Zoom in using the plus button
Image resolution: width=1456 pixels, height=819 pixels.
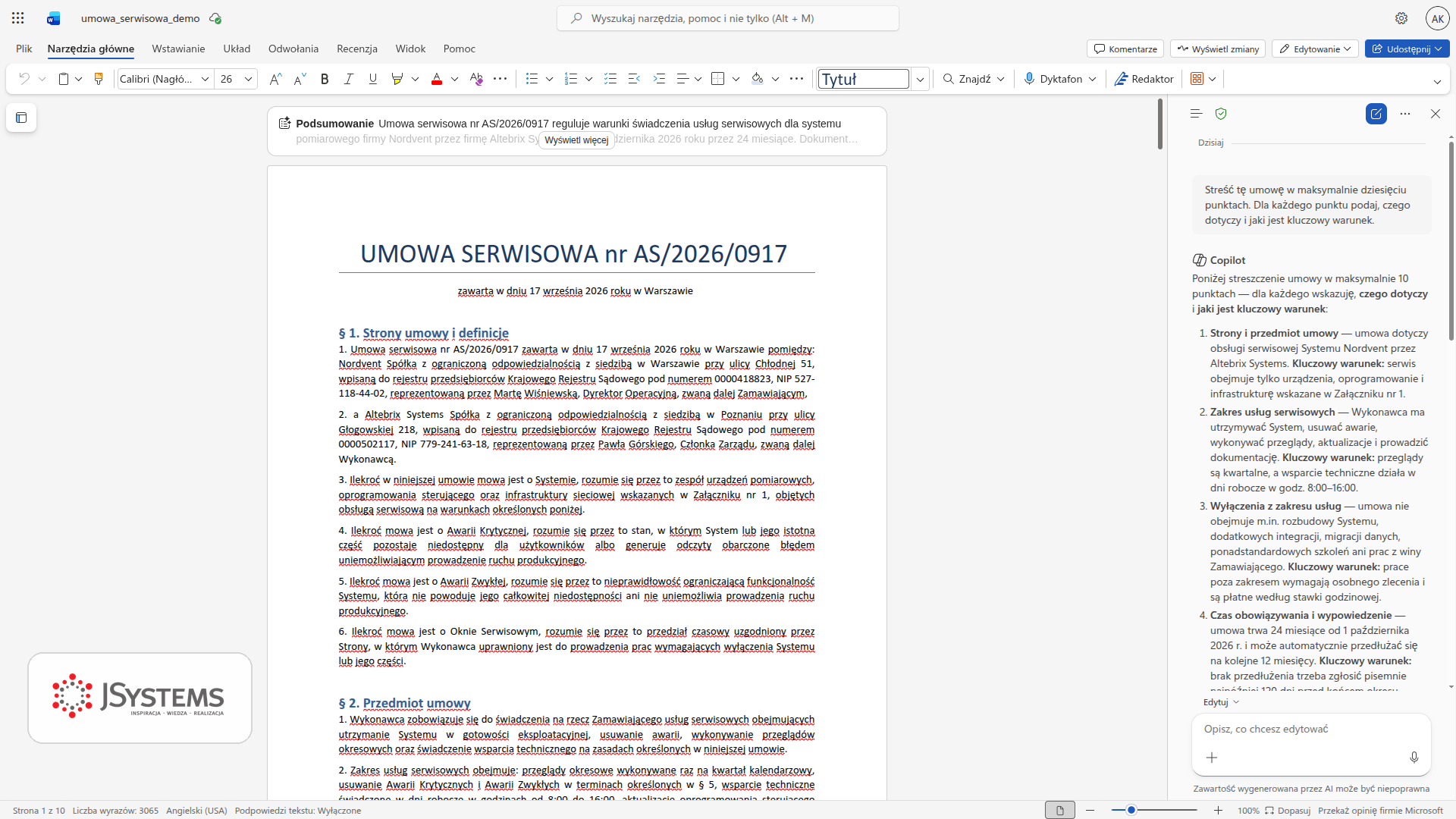click(1219, 811)
